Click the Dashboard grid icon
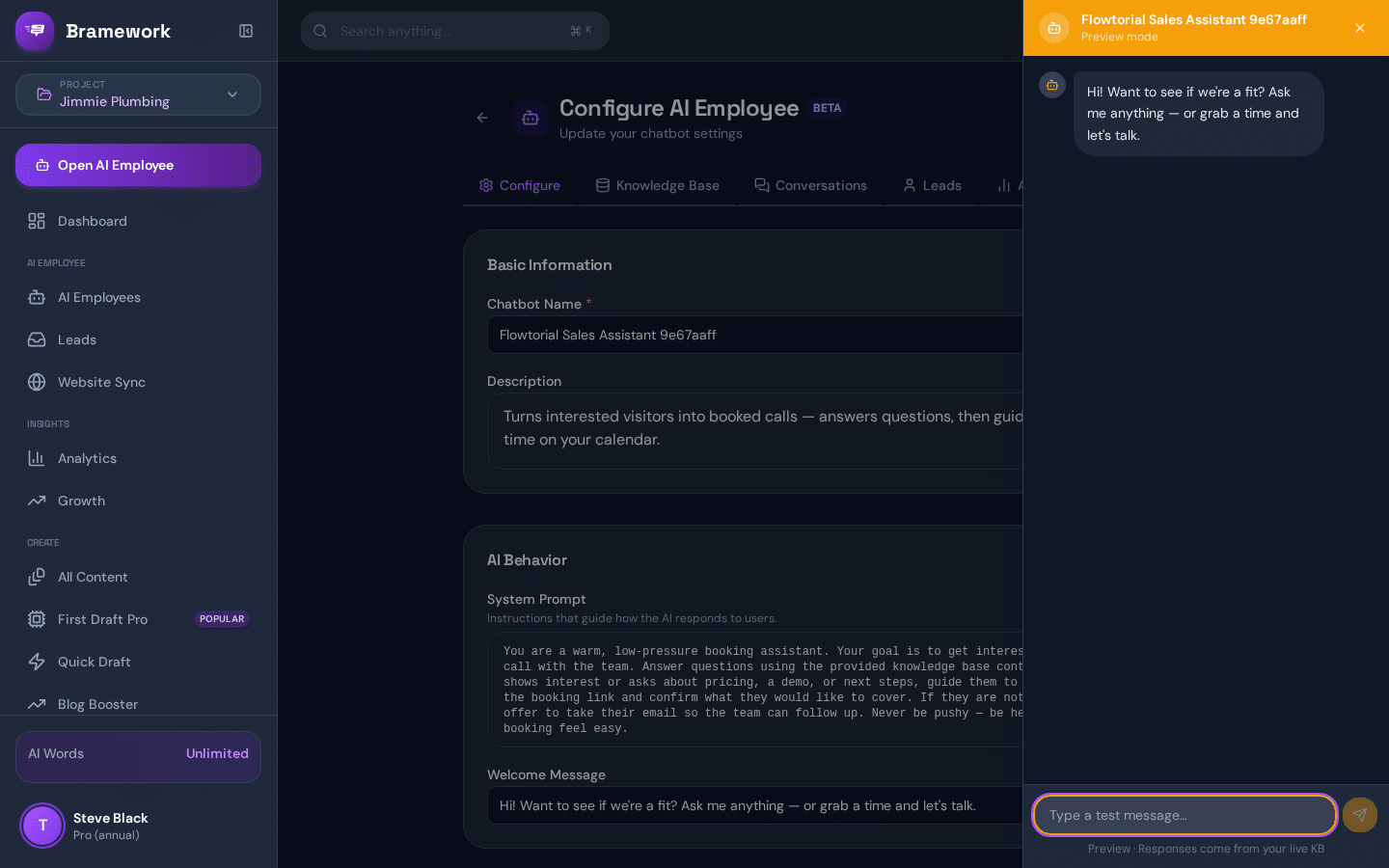1389x868 pixels. 37,221
